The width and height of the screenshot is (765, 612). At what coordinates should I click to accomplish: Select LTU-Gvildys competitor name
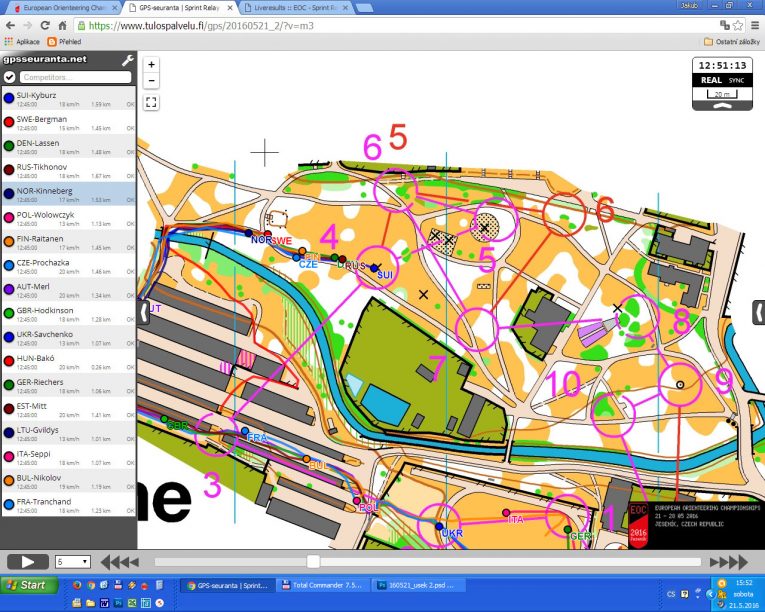tap(38, 430)
